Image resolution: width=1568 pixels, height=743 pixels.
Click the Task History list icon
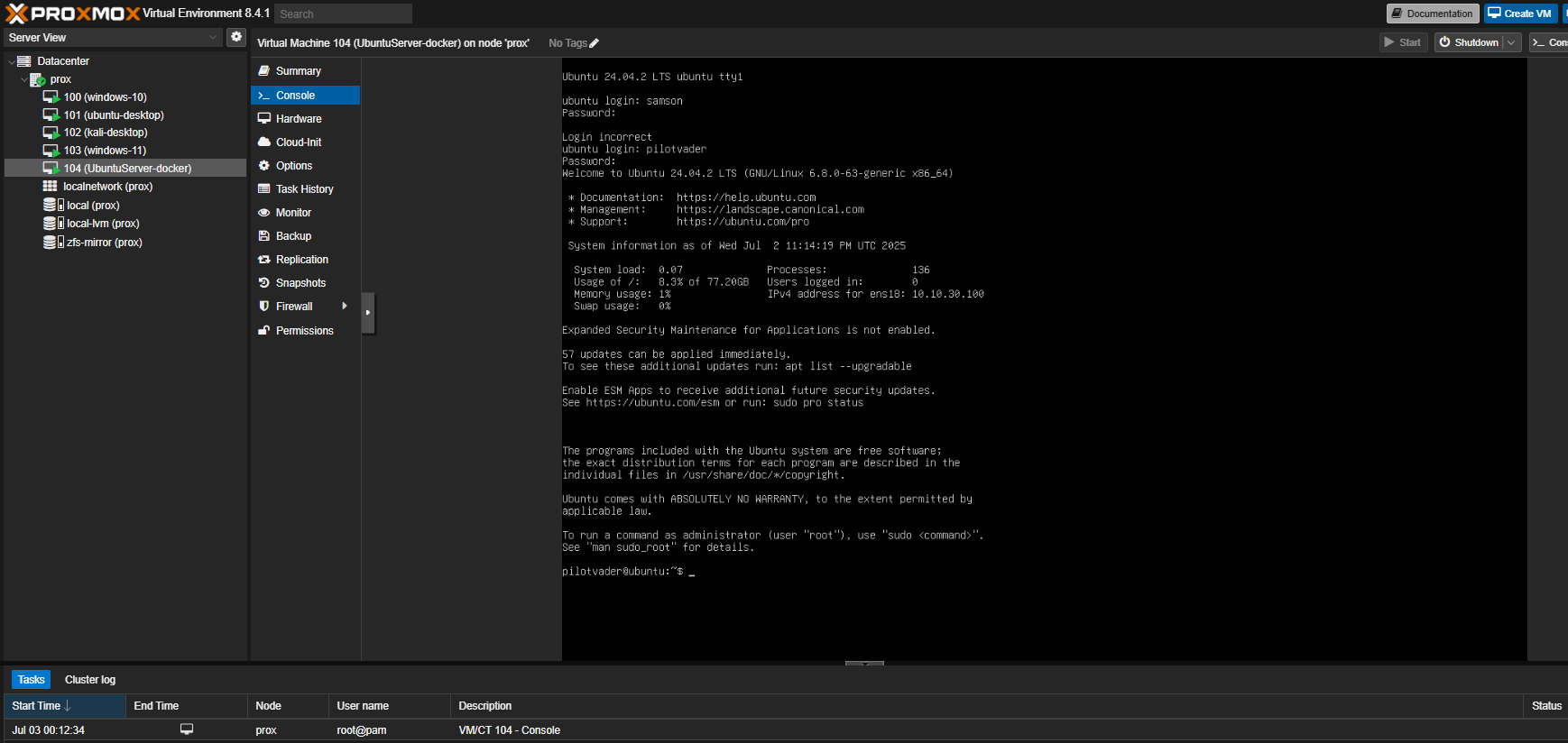264,188
